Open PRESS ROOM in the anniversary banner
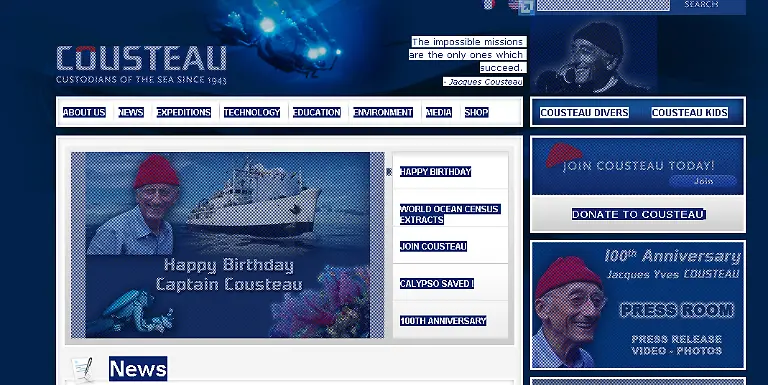 [677, 310]
